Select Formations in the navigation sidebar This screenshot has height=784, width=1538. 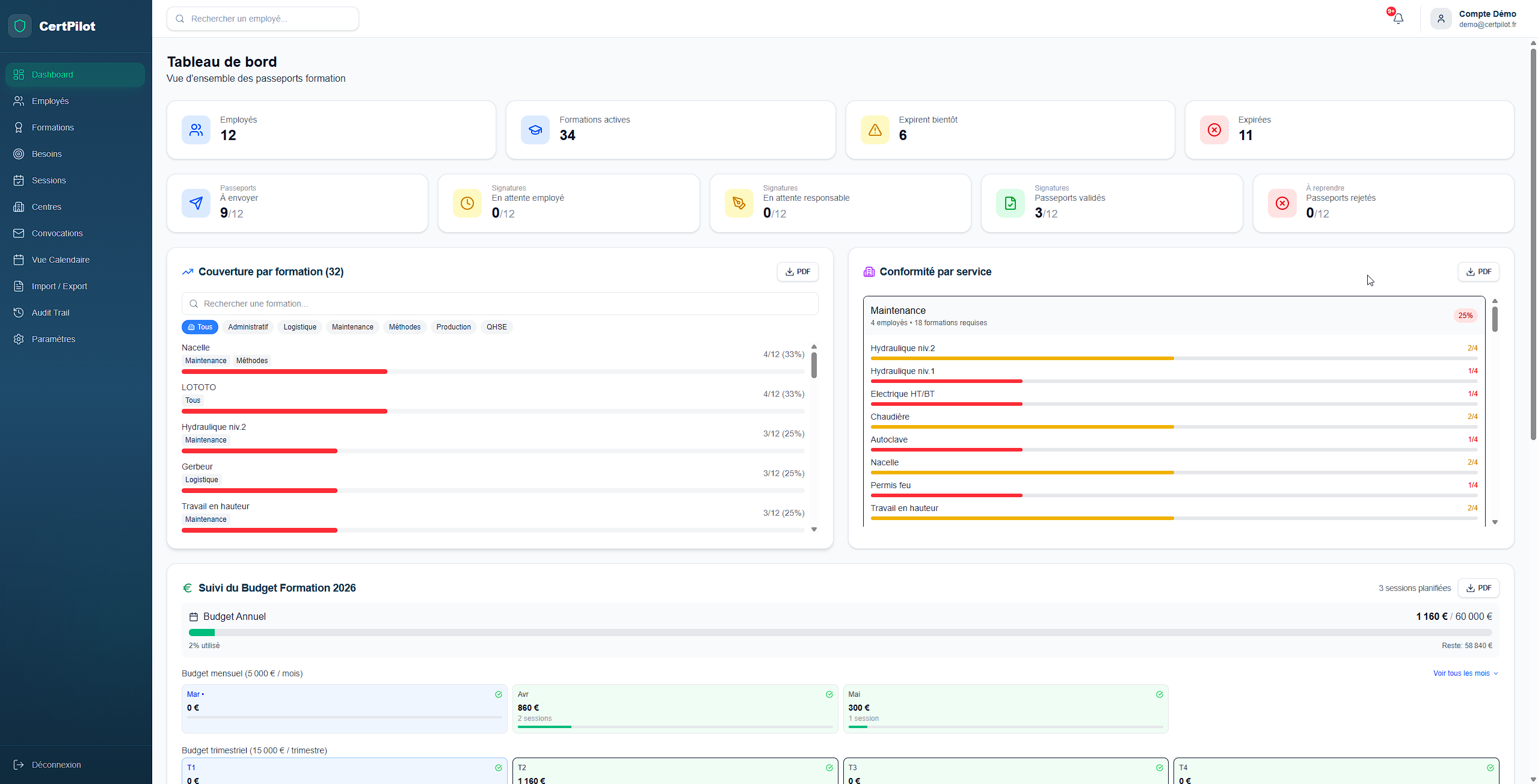point(53,127)
